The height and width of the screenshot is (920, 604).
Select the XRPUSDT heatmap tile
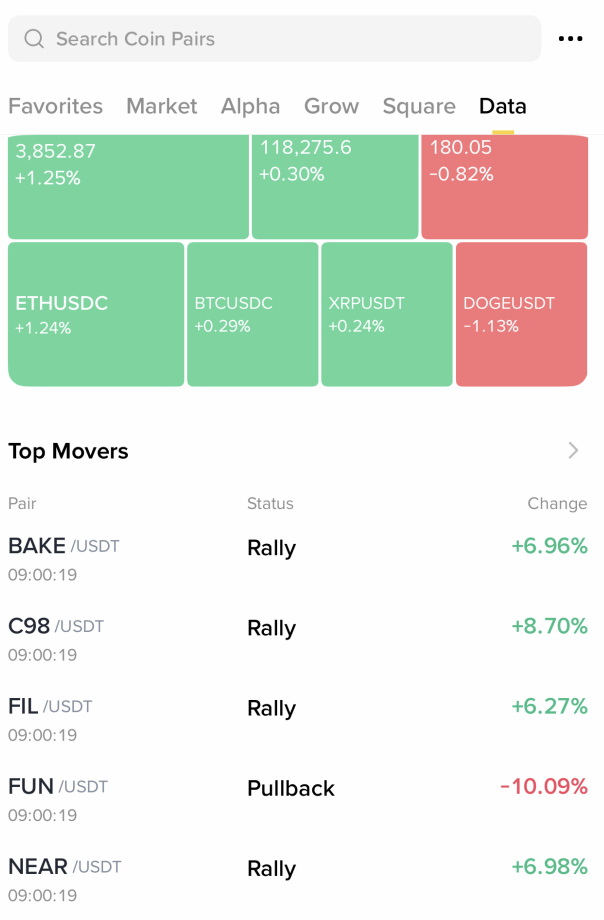[386, 314]
